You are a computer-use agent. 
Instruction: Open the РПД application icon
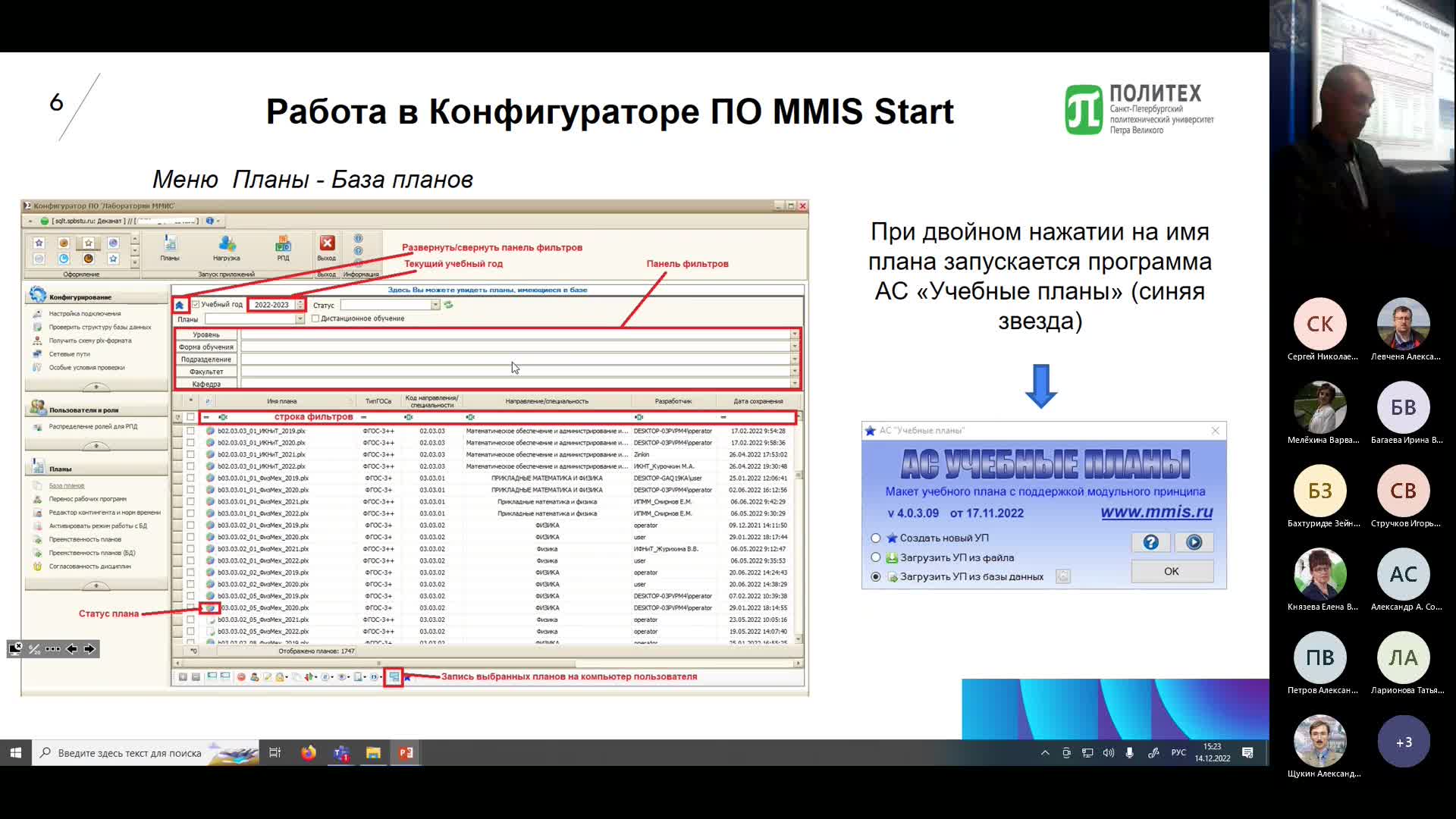pyautogui.click(x=283, y=247)
